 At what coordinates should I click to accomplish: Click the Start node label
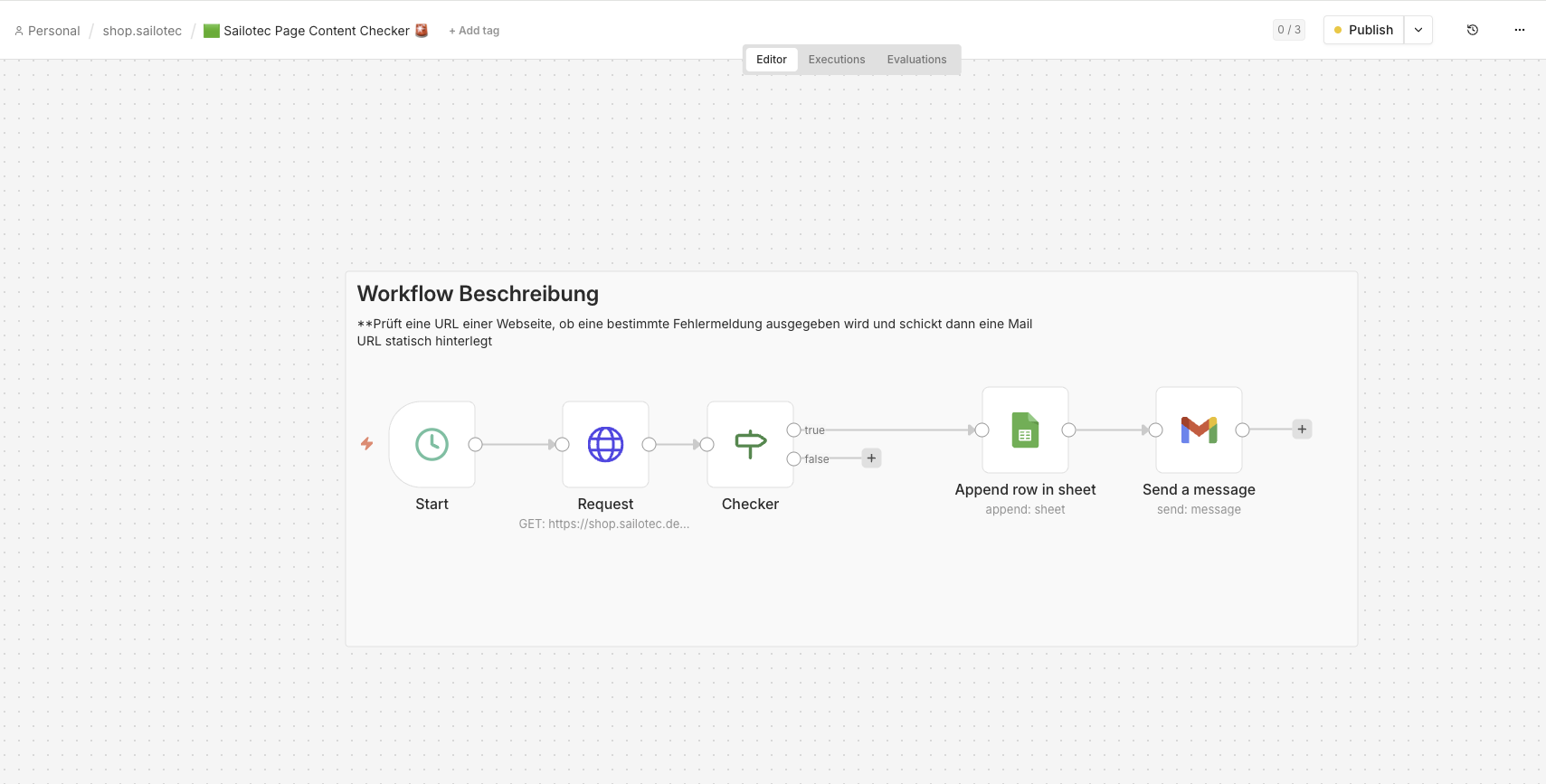pos(432,504)
